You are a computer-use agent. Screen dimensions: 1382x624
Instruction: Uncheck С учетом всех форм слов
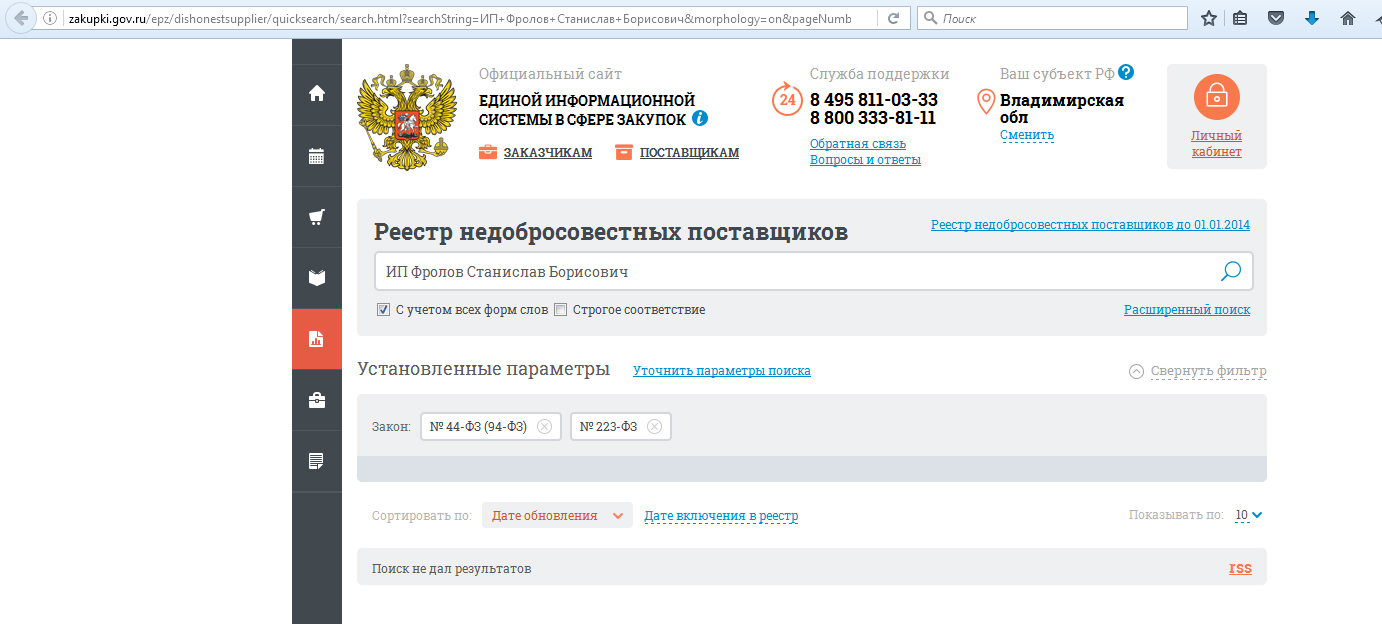click(x=383, y=310)
